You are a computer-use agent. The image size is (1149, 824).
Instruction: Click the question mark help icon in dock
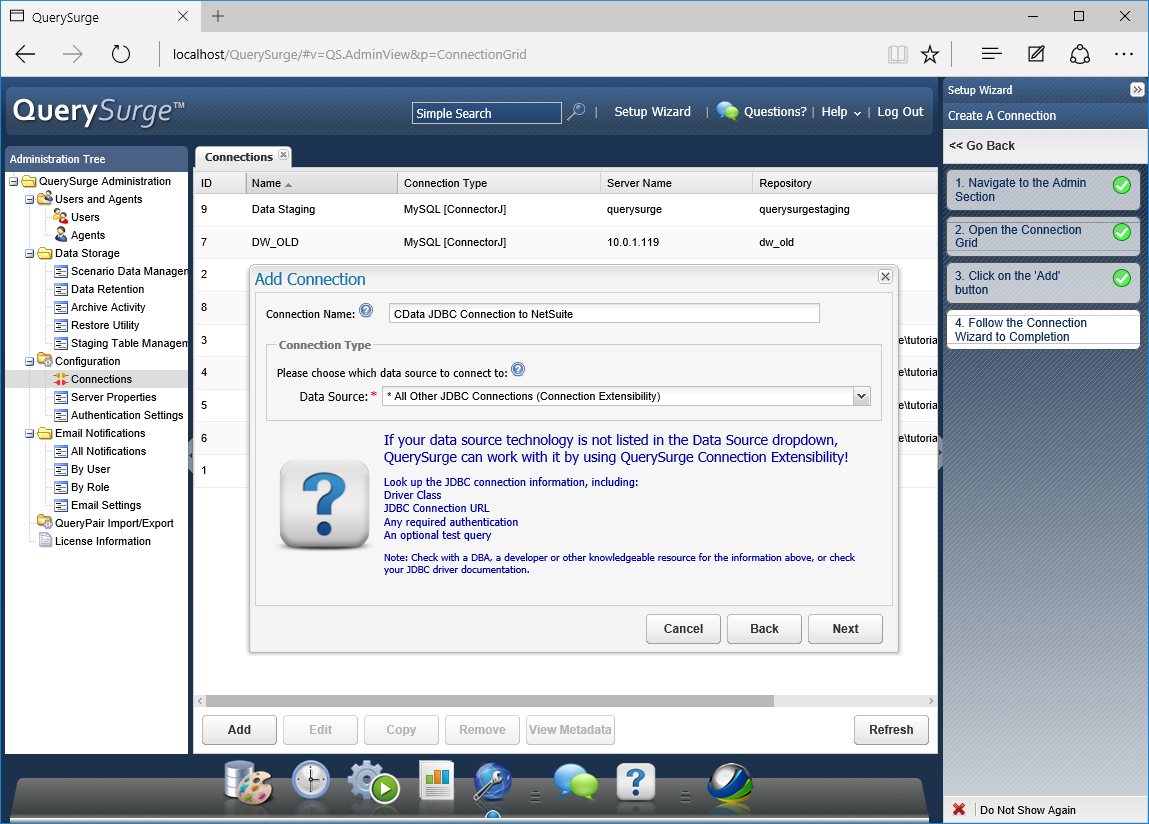click(636, 782)
